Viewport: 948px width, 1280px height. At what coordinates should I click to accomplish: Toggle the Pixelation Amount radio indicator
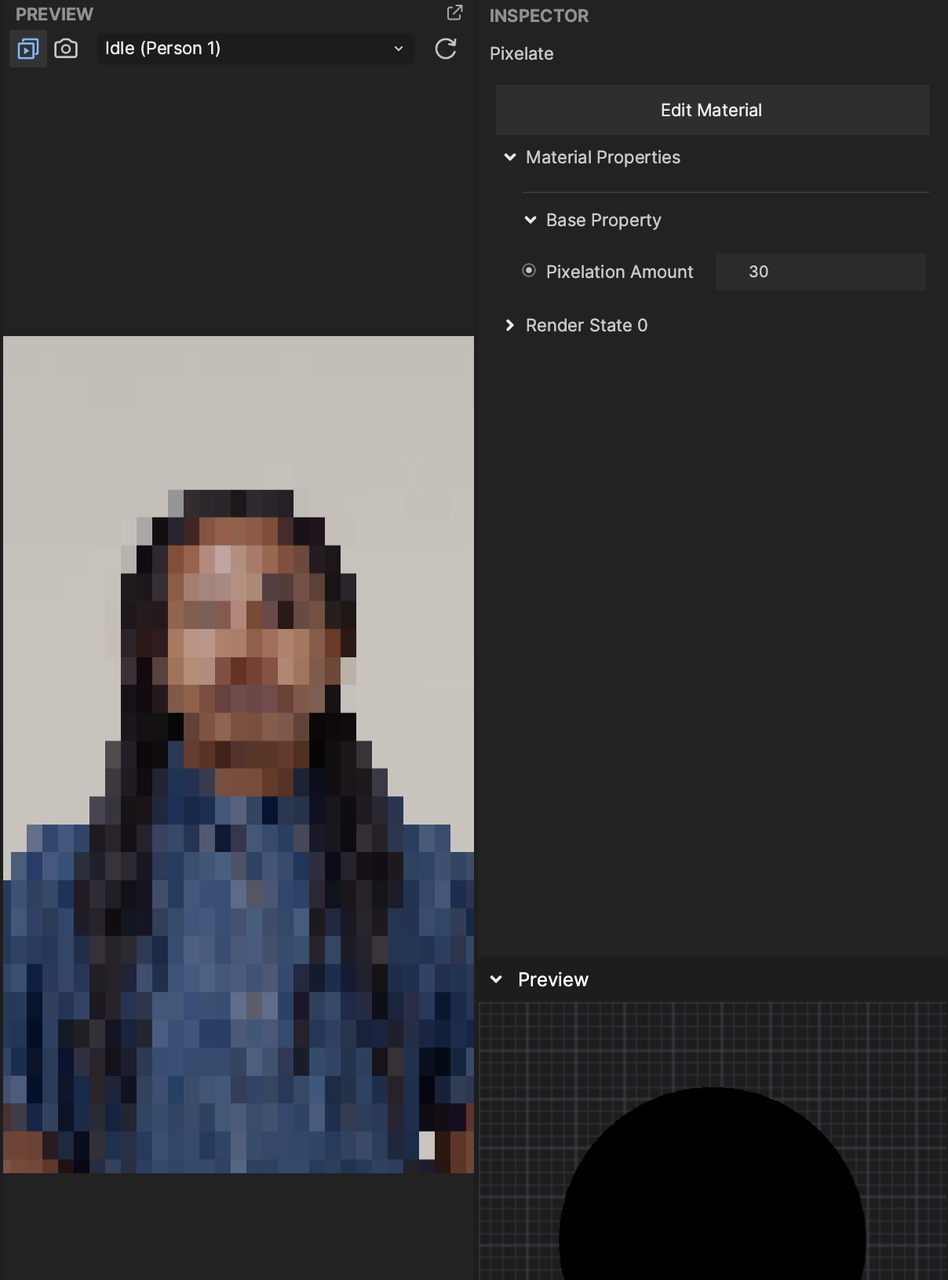[x=529, y=270]
